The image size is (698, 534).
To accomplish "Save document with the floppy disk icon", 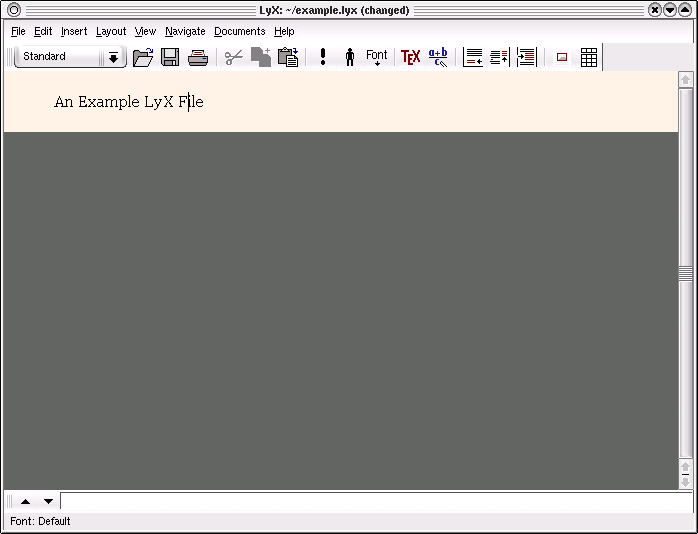I will [x=170, y=57].
